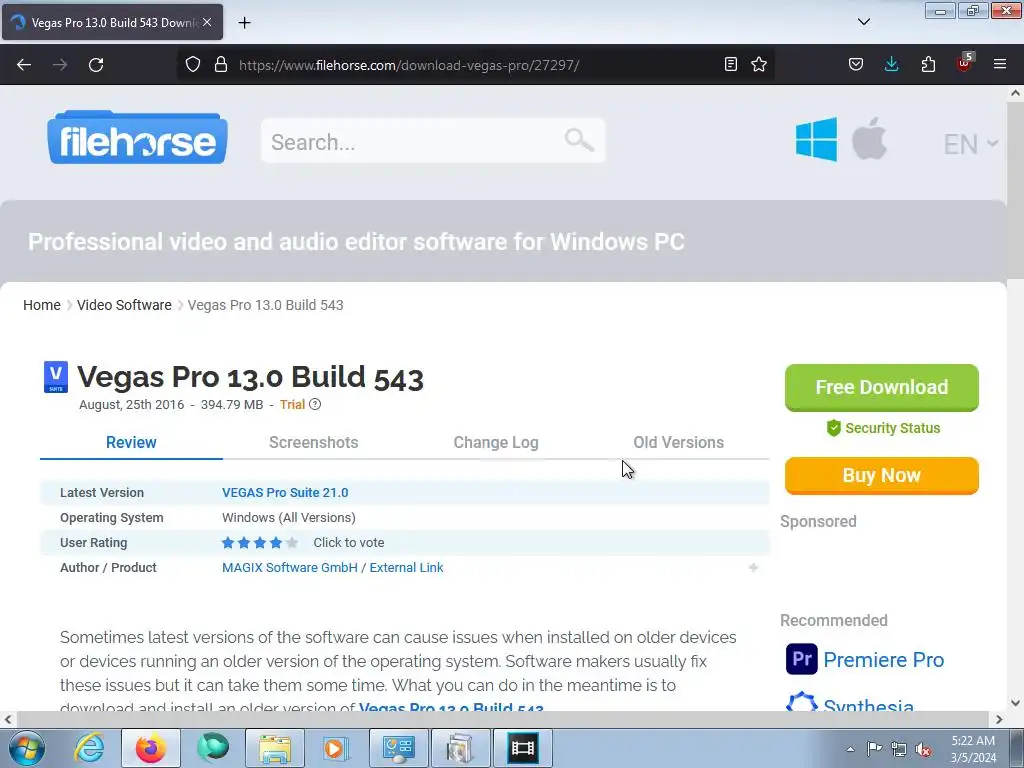Select the Windows platform icon
Screen dimensions: 1024x768
point(816,139)
